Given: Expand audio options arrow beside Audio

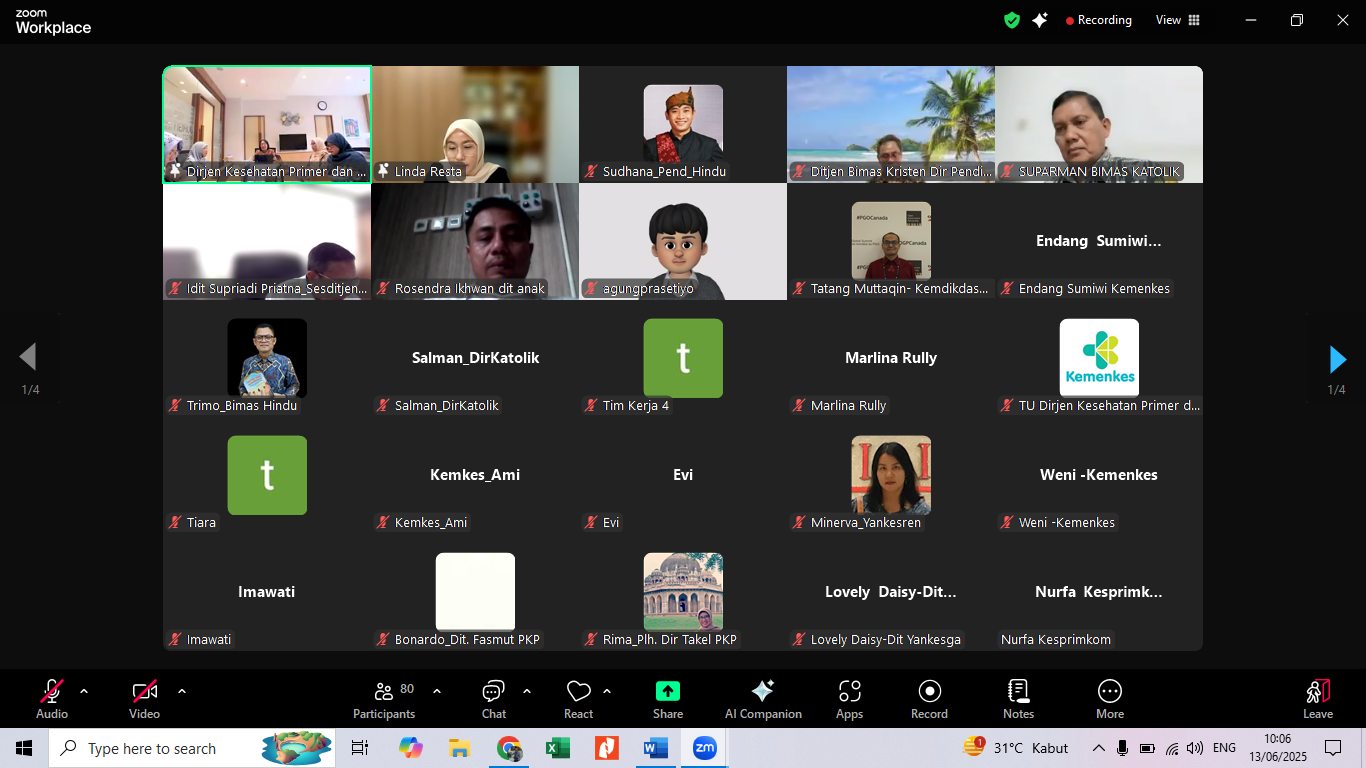Looking at the screenshot, I should [84, 691].
